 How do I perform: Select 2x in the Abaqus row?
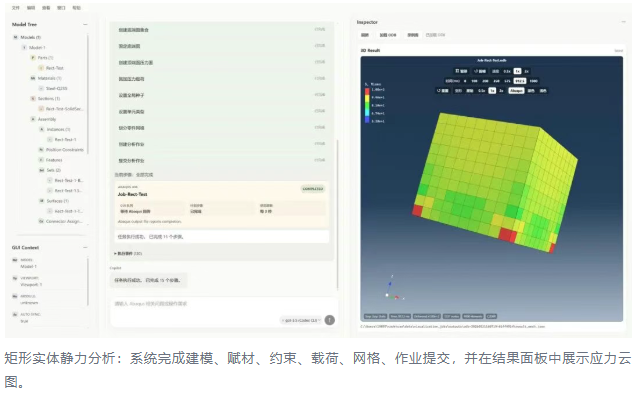point(501,90)
